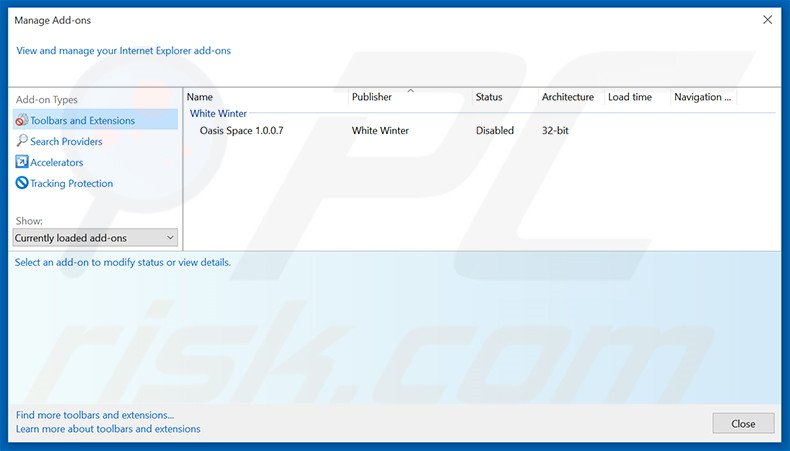Select the Oasis Space 1.0.0.7 add-on
The image size is (790, 451).
(241, 131)
